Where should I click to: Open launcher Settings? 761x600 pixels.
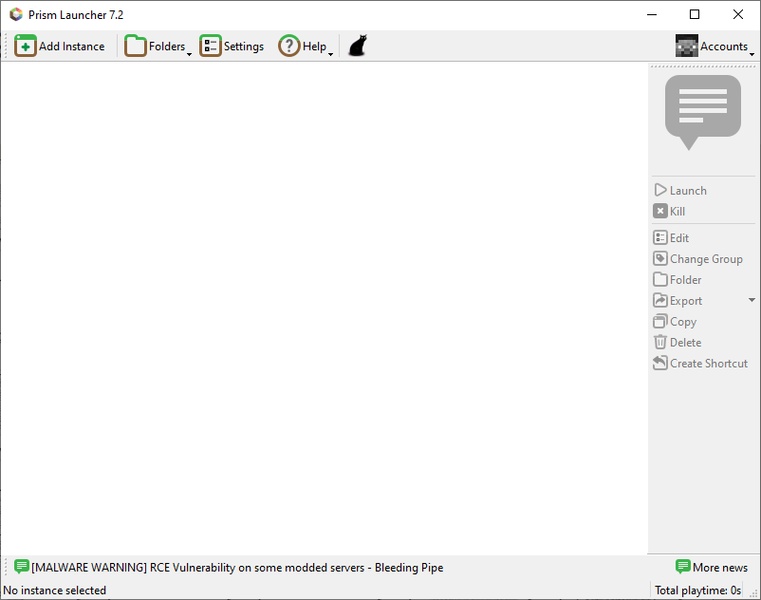coord(232,46)
